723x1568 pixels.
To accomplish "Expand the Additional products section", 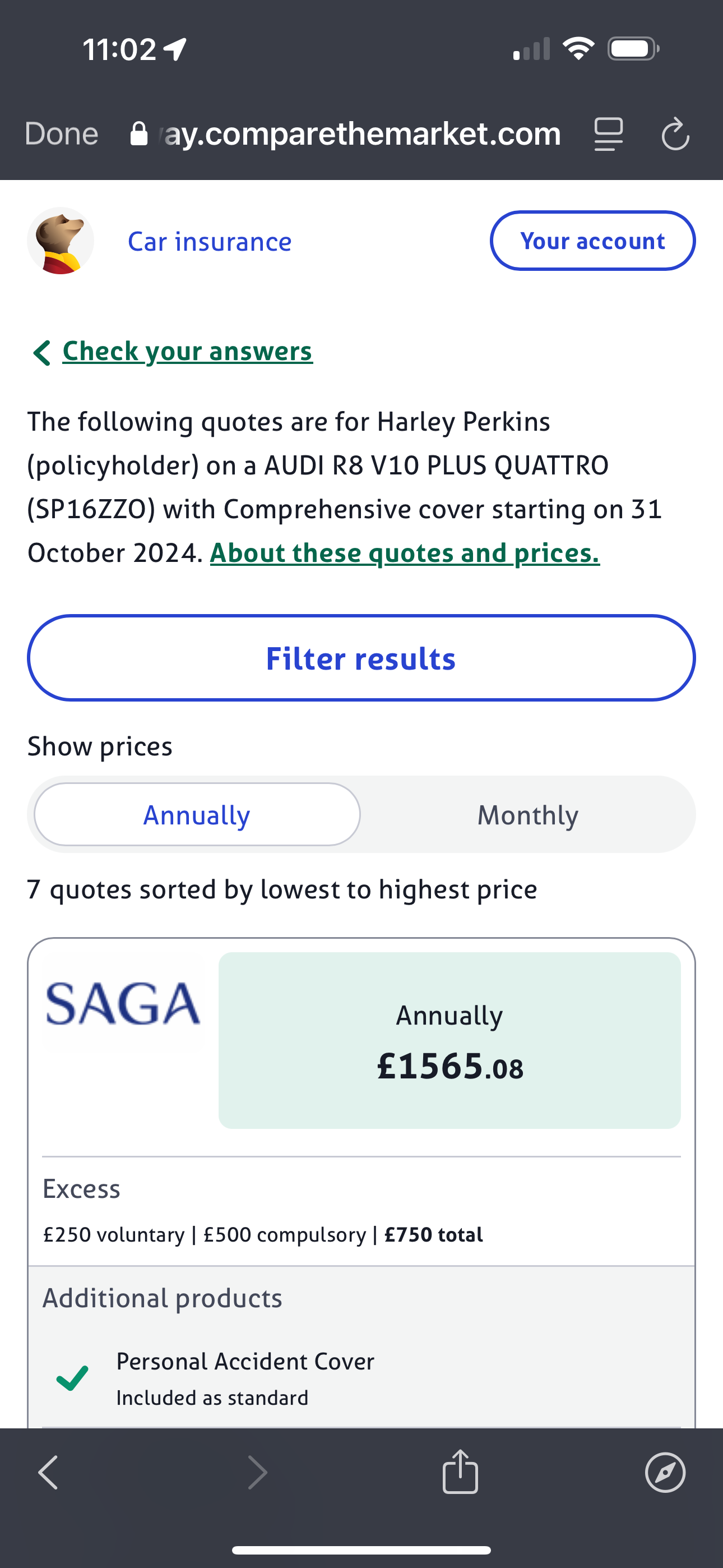I will [162, 1298].
